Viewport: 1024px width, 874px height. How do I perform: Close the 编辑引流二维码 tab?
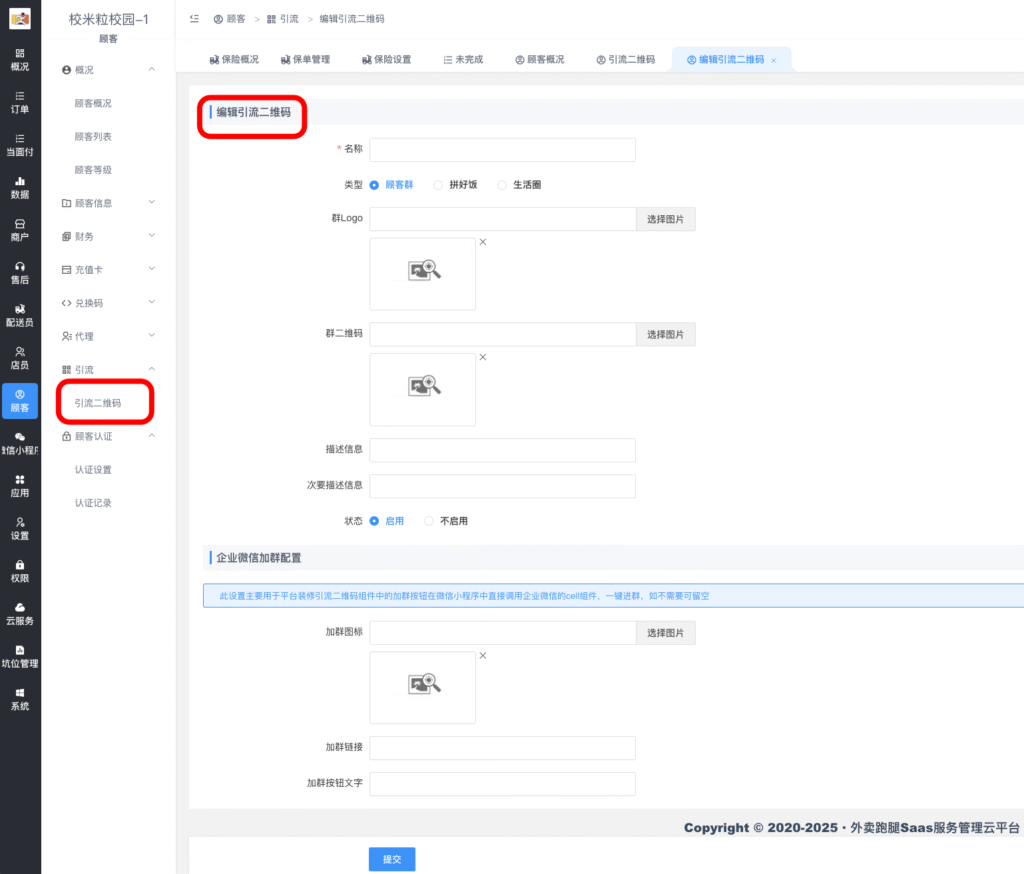click(773, 61)
